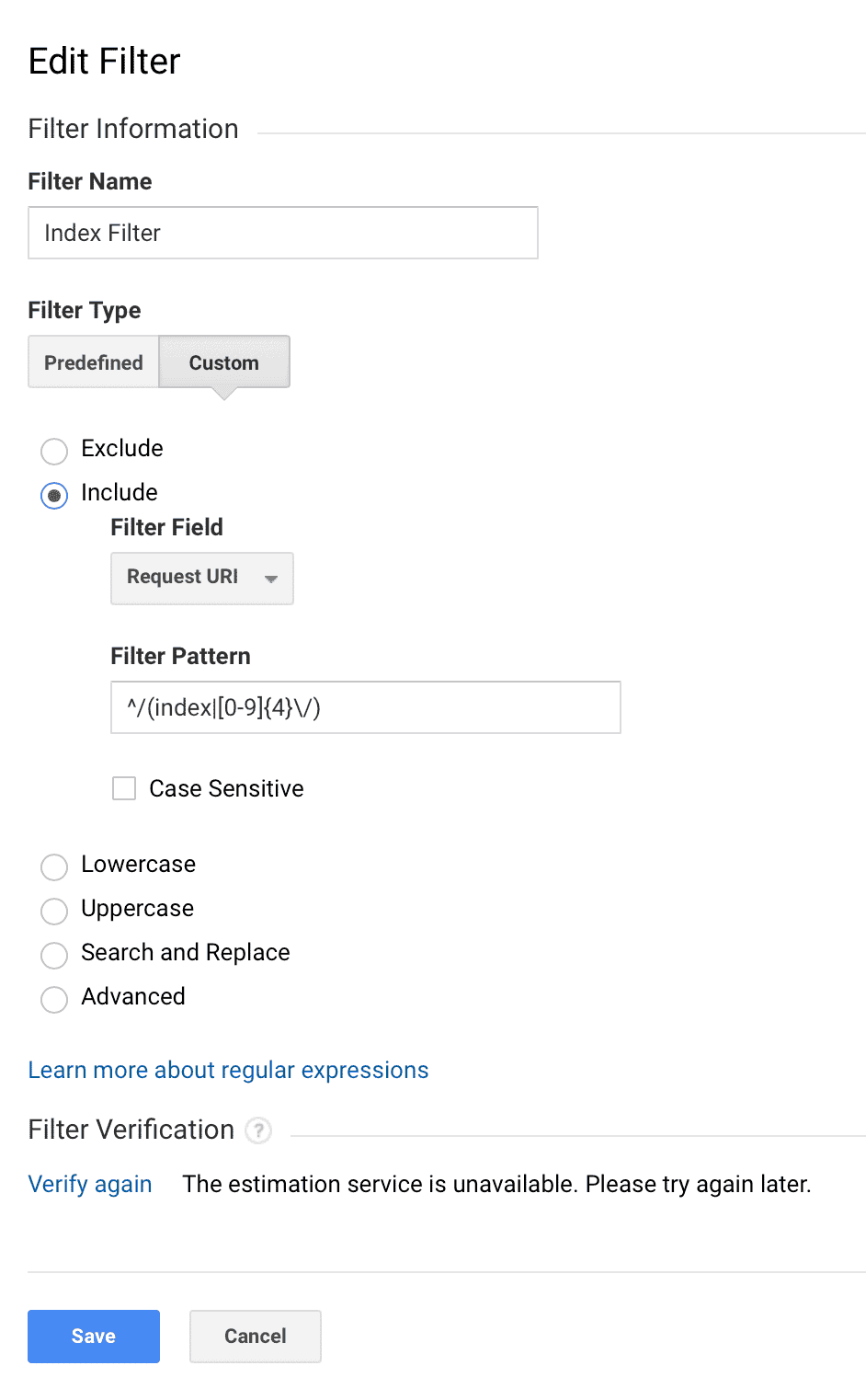Select the Include radio option

click(x=54, y=495)
